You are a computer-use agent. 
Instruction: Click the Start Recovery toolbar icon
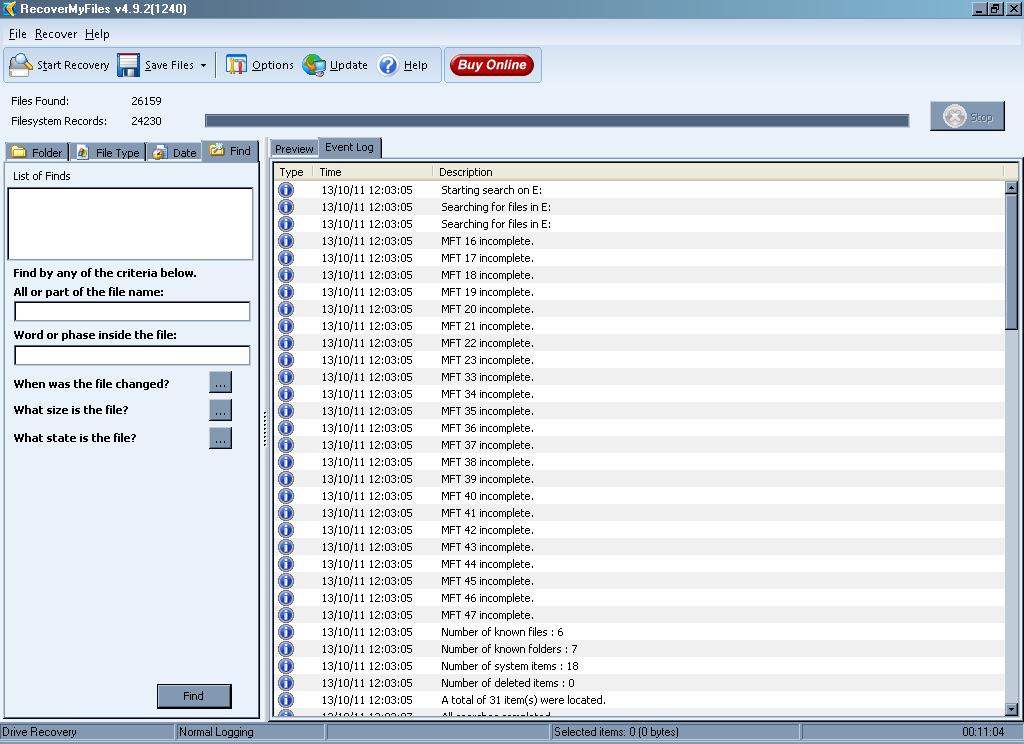pyautogui.click(x=21, y=65)
